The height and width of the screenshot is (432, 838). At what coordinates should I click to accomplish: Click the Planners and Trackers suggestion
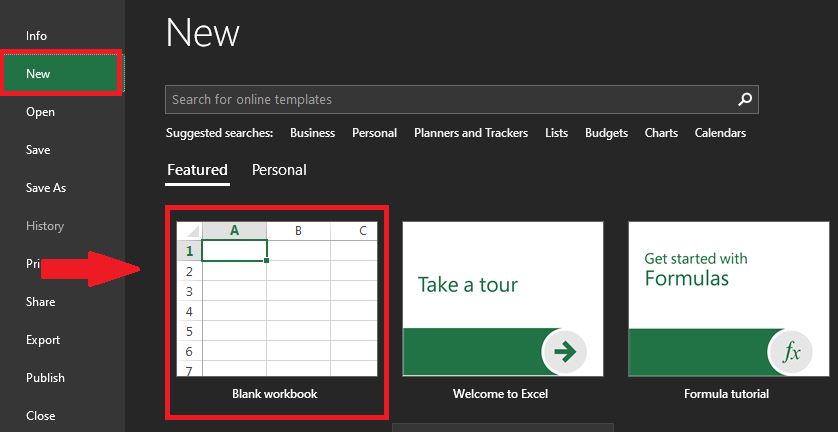471,133
